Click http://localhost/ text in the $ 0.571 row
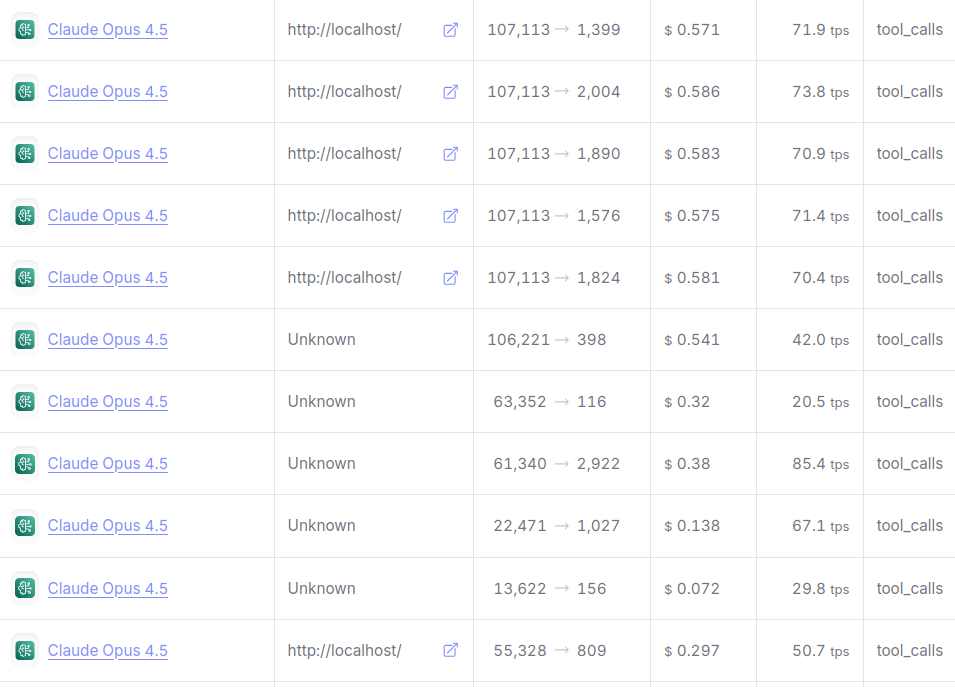 345,30
